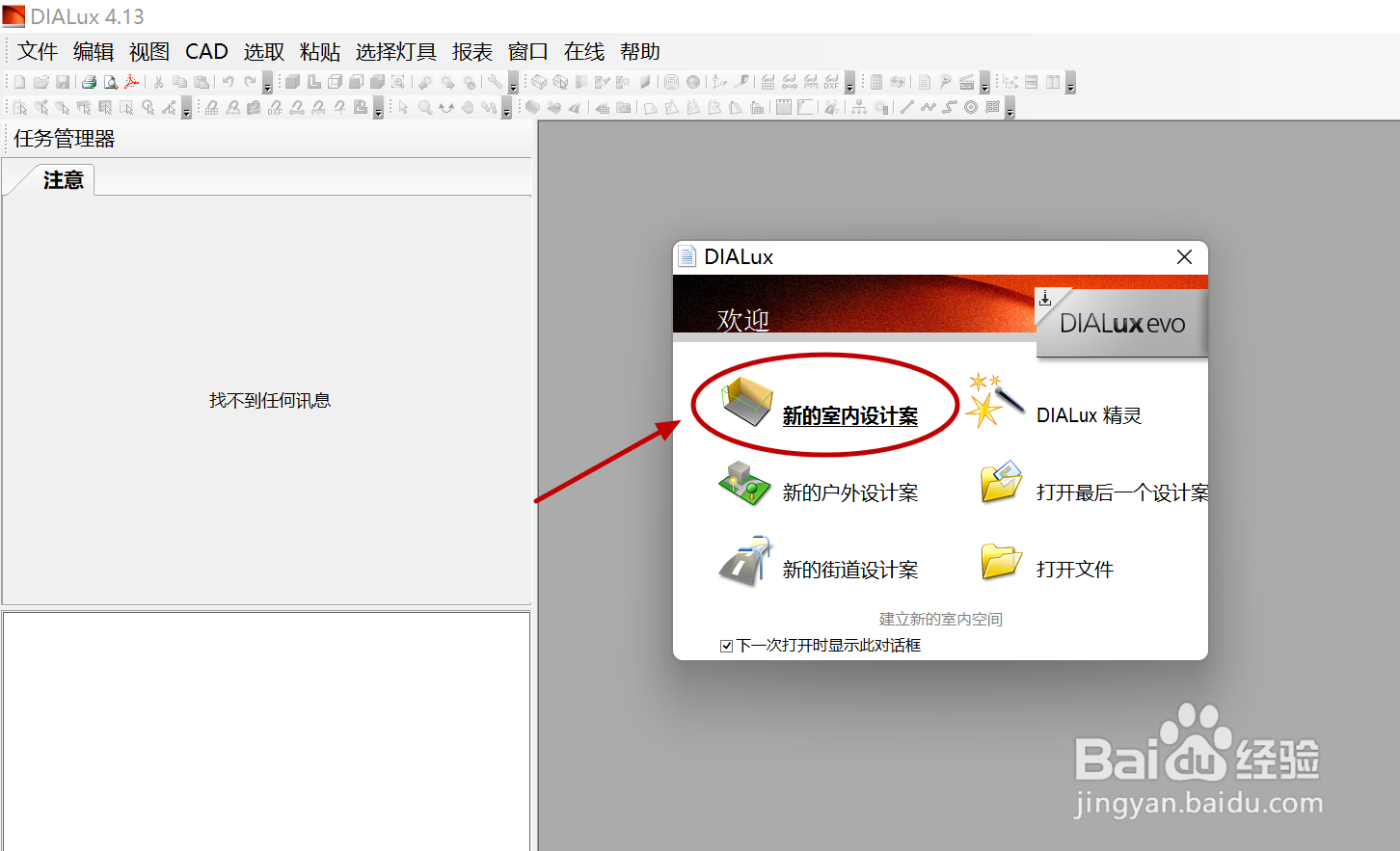Click the zoom-to-extents magnifier icon
The image size is (1400, 851).
coord(398,82)
